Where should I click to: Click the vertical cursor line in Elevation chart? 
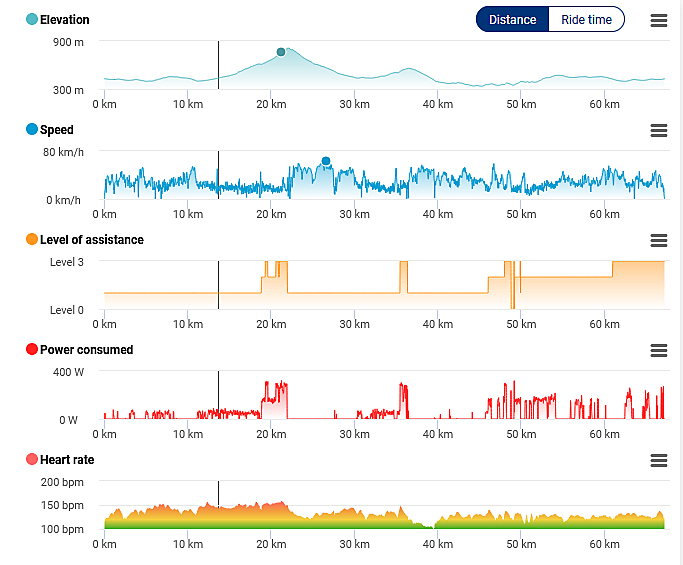tap(218, 65)
